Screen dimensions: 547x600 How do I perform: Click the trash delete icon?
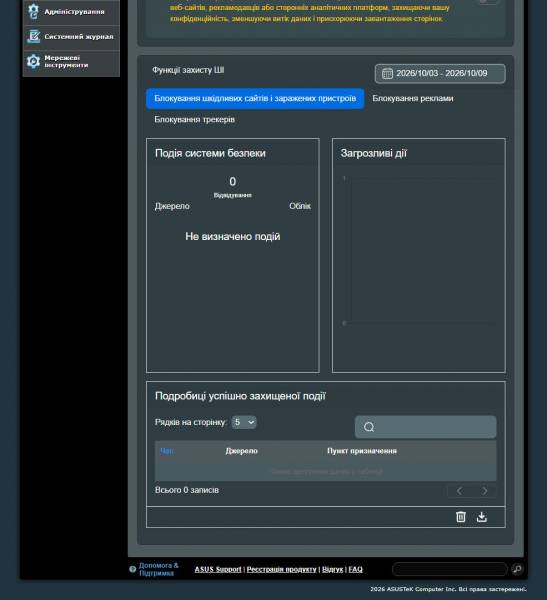tap(461, 517)
